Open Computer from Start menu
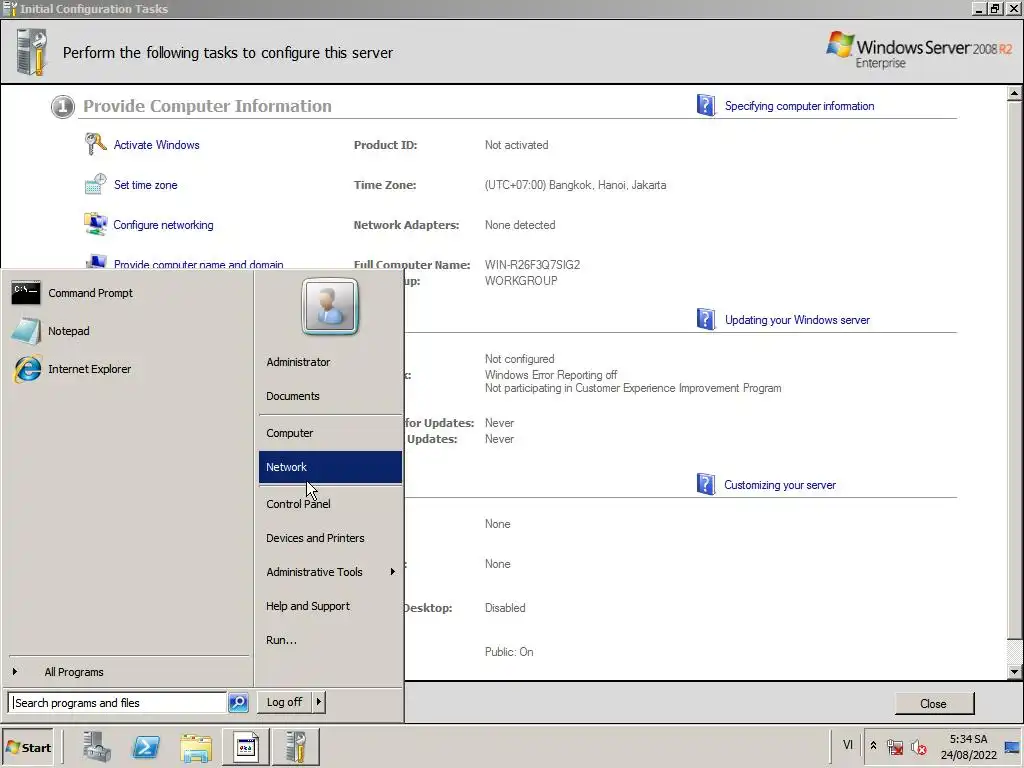The height and width of the screenshot is (768, 1024). pyautogui.click(x=330, y=433)
